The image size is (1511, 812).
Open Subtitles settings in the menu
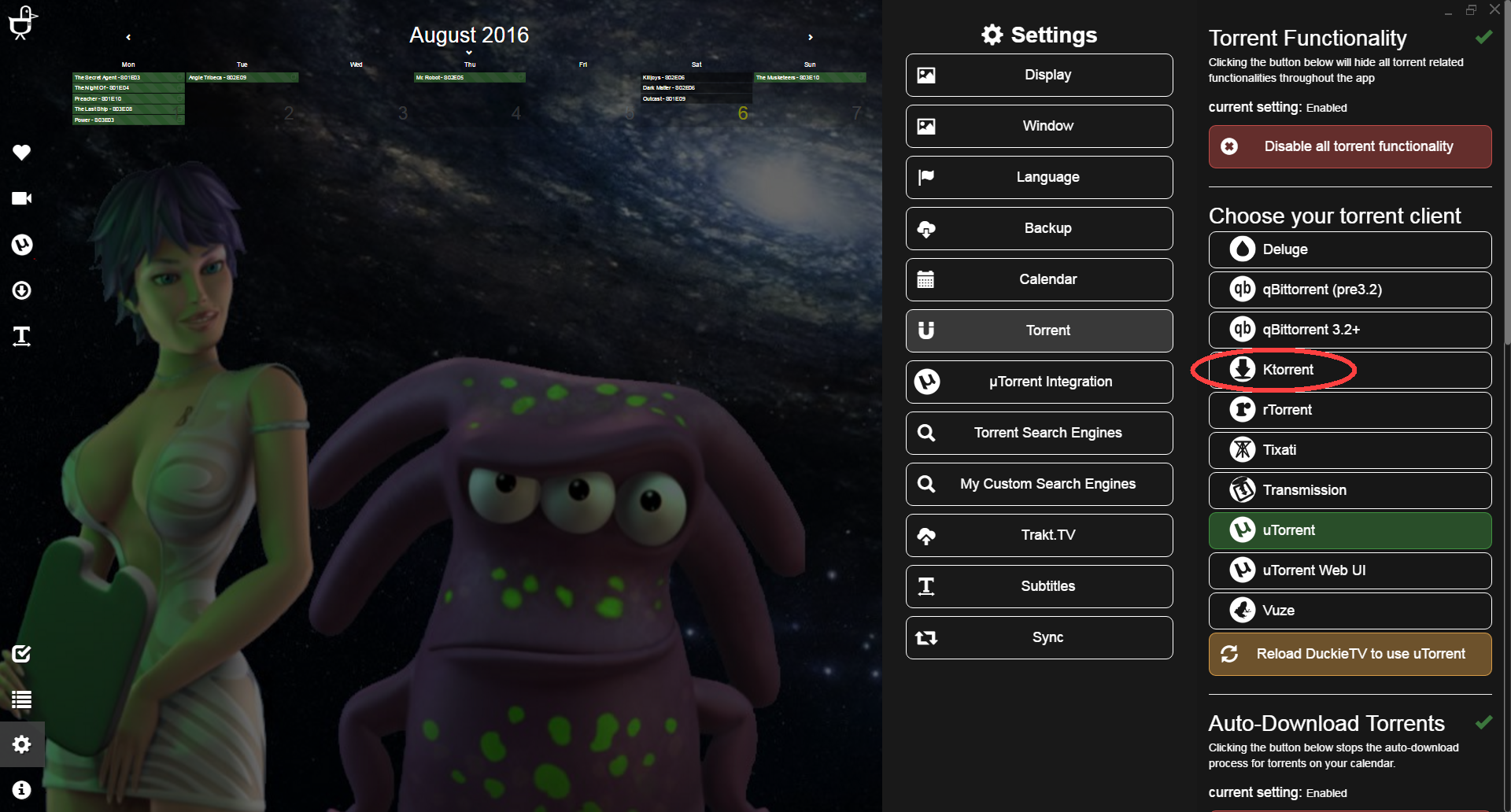tap(1040, 587)
